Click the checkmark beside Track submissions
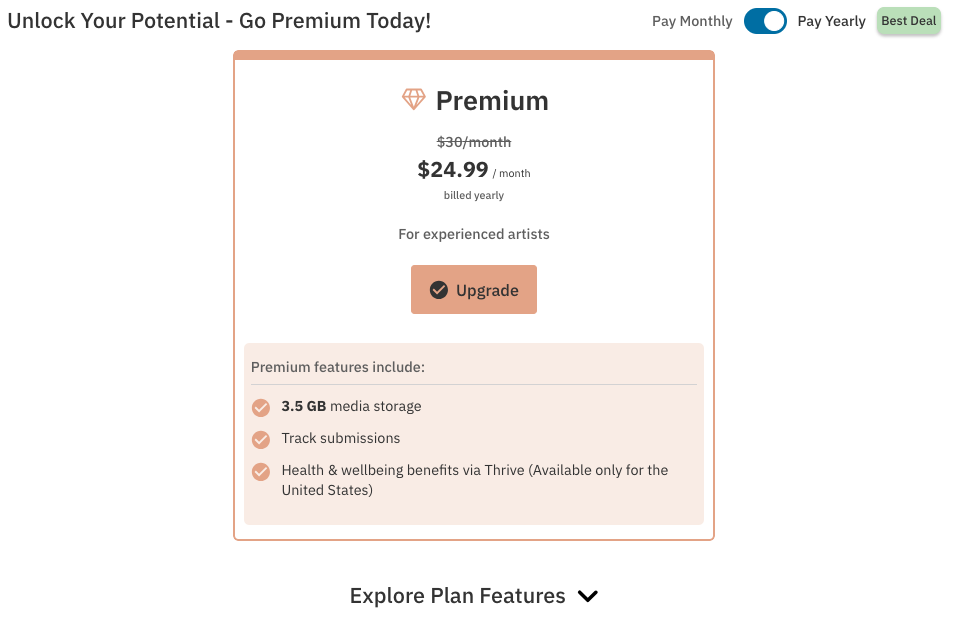Screen dimensions: 954x644 point(261,439)
